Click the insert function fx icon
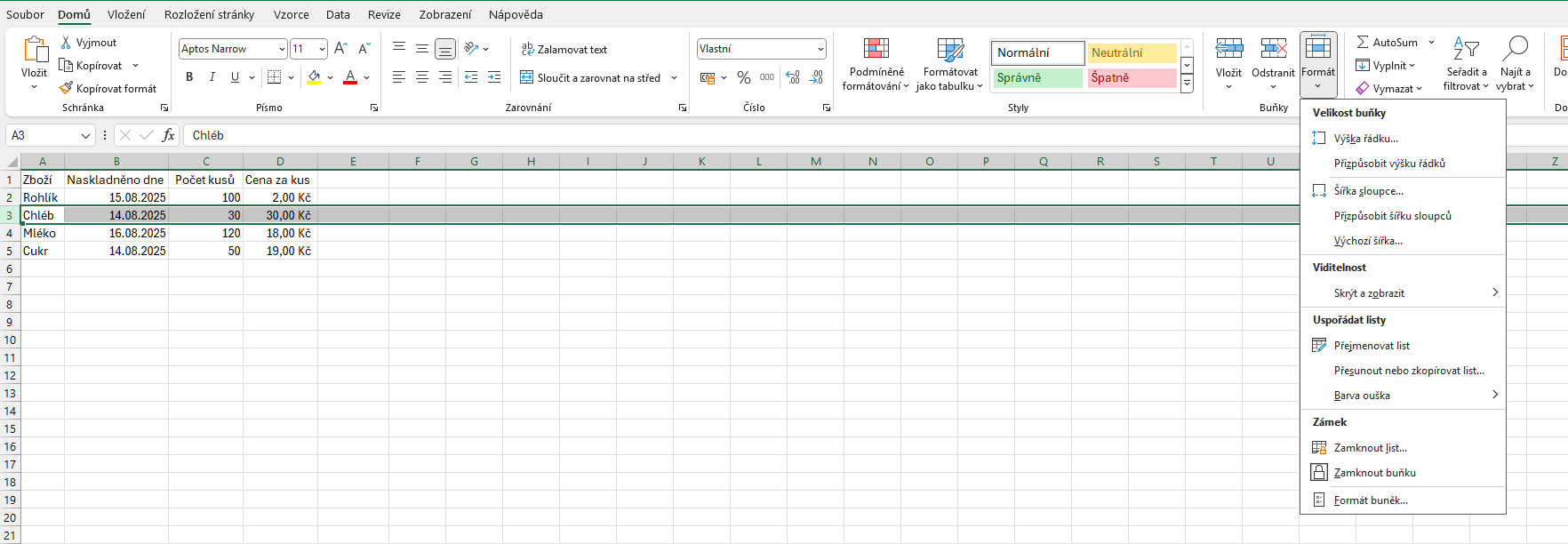Viewport: 1568px width, 544px height. point(168,135)
